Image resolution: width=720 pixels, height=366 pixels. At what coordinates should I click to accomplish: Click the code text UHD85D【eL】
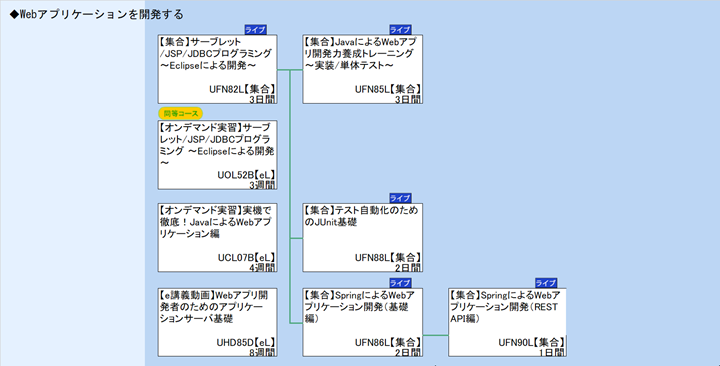[x=246, y=343]
